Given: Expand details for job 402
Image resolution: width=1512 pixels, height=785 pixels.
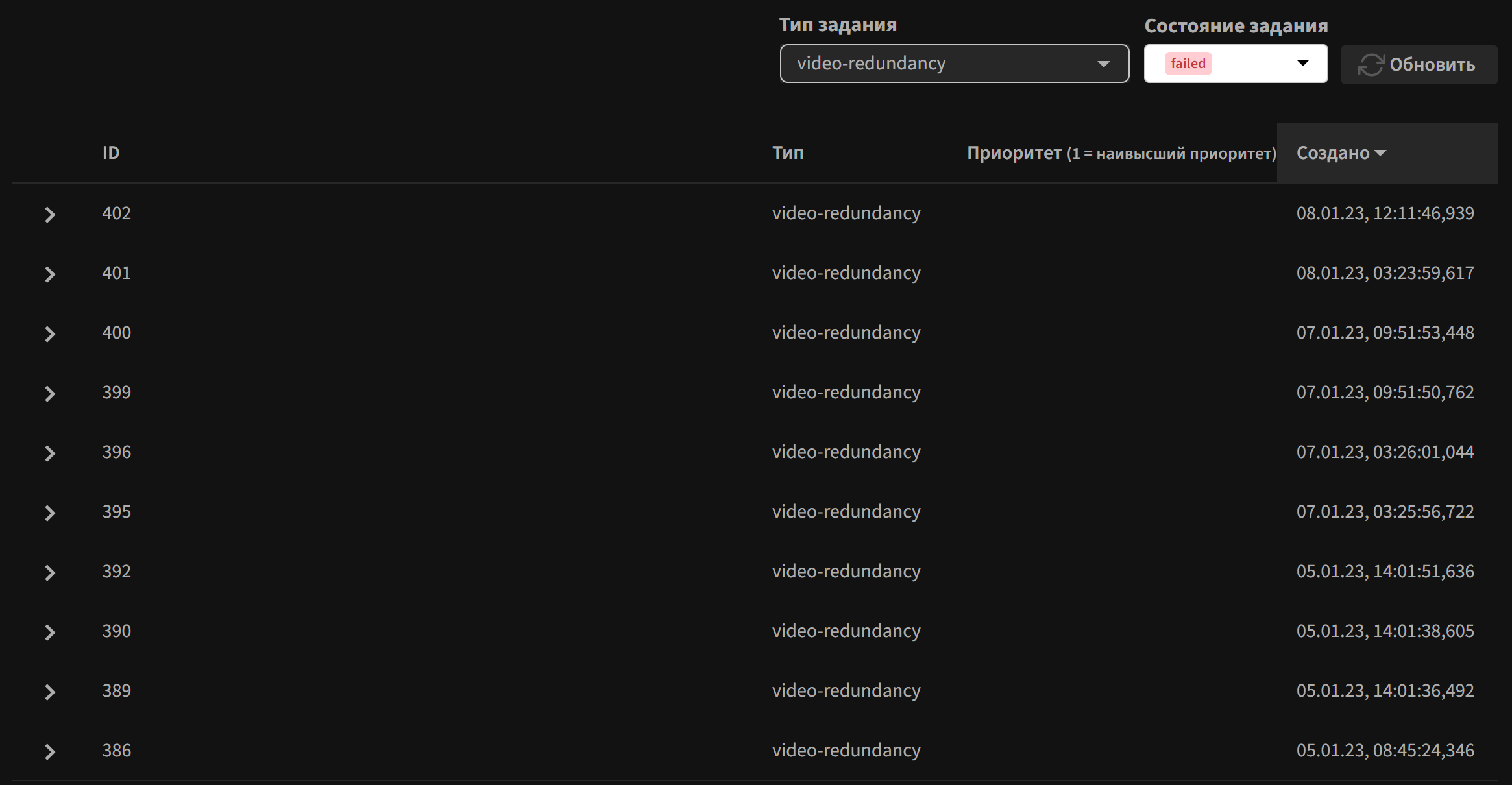Looking at the screenshot, I should 50,215.
